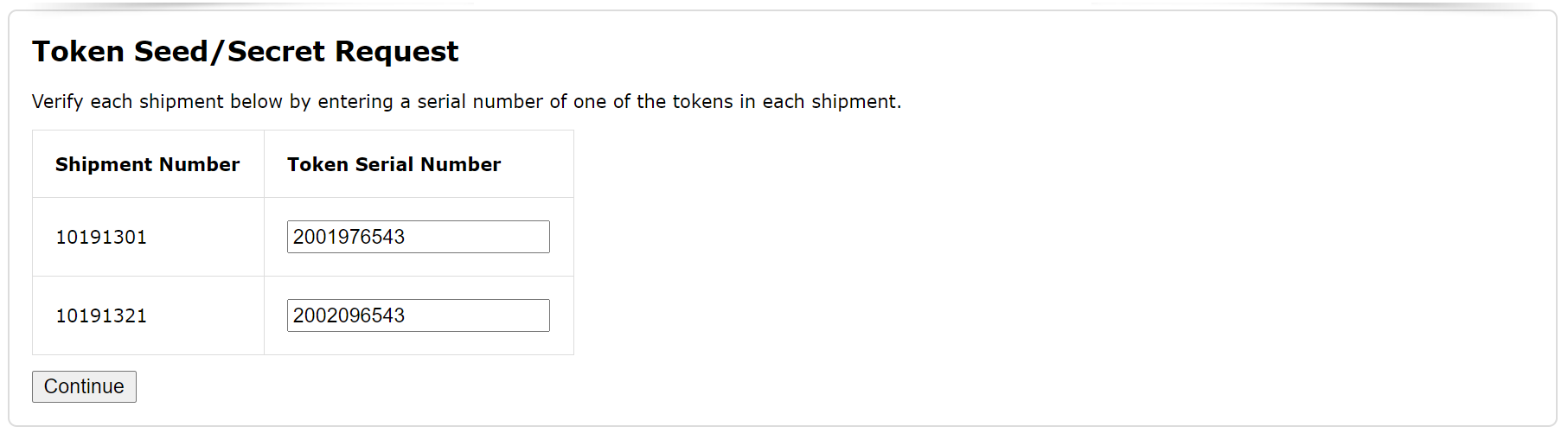Click the input containing 2001976543
Screen dimensions: 1568x433
tap(418, 237)
